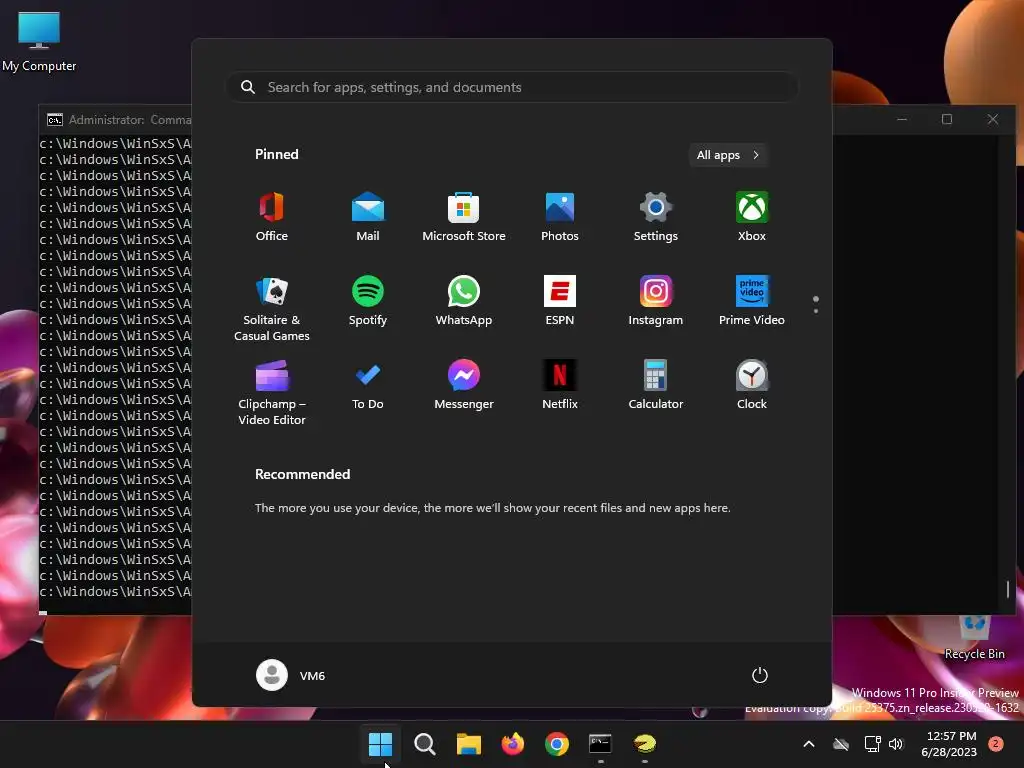Launch Firefox from the taskbar
Screen dimensions: 1024x768
513,743
